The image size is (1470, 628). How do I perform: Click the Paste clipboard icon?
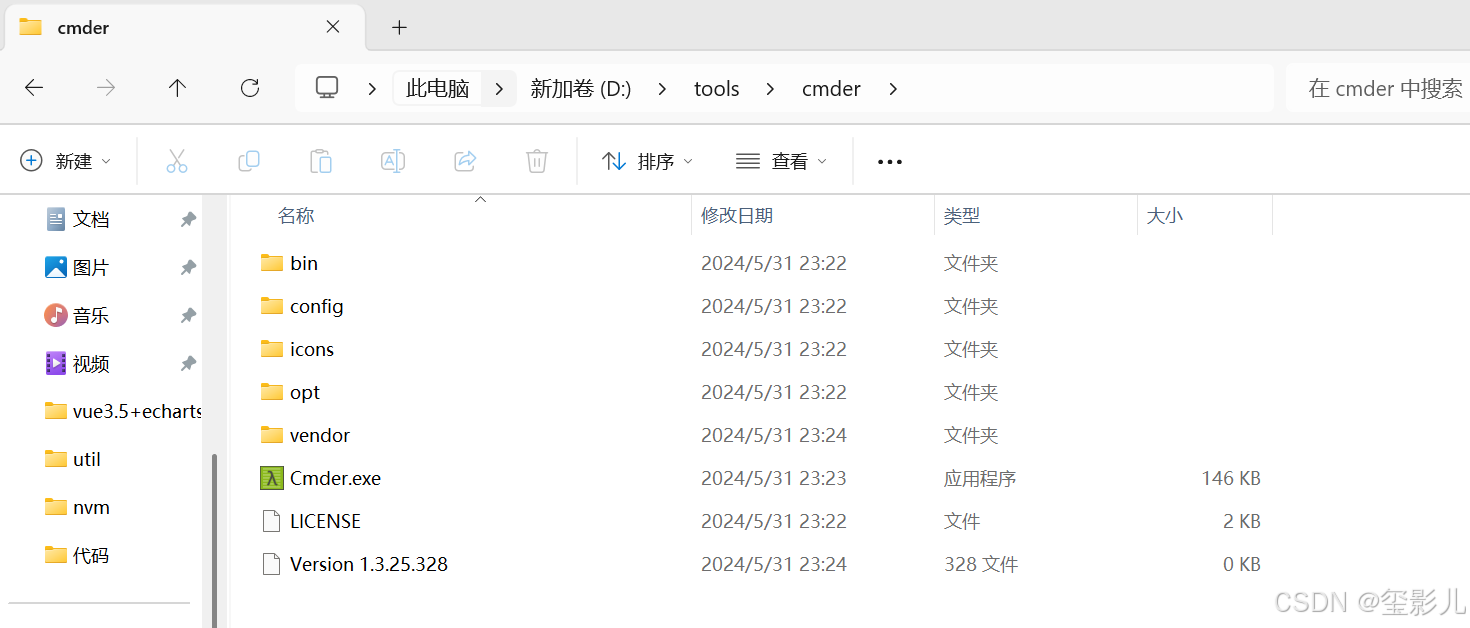[x=321, y=161]
